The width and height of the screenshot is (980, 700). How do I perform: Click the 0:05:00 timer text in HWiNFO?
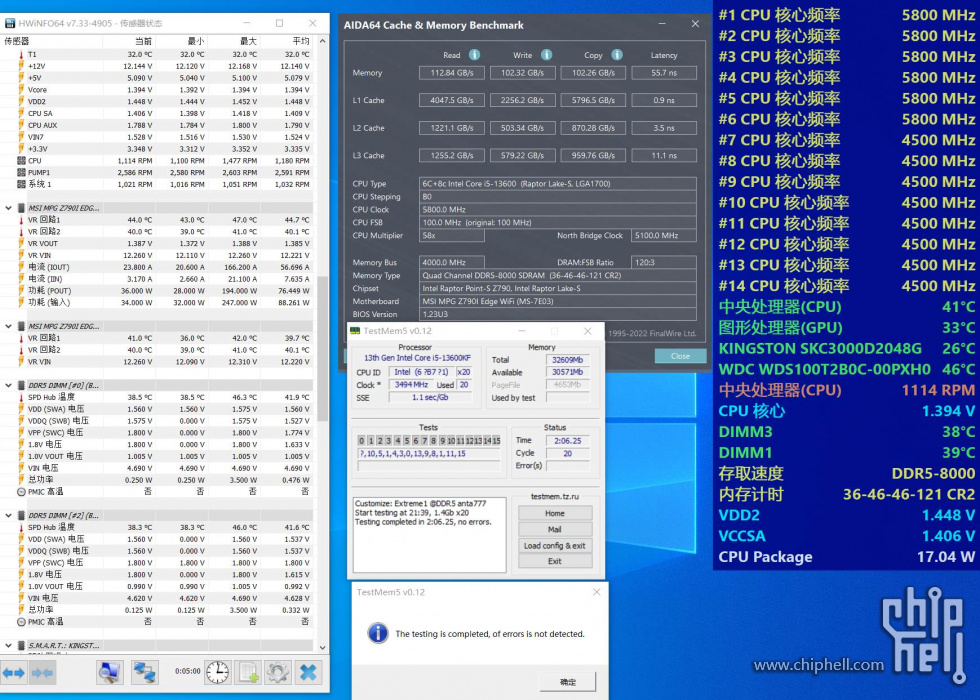(188, 671)
